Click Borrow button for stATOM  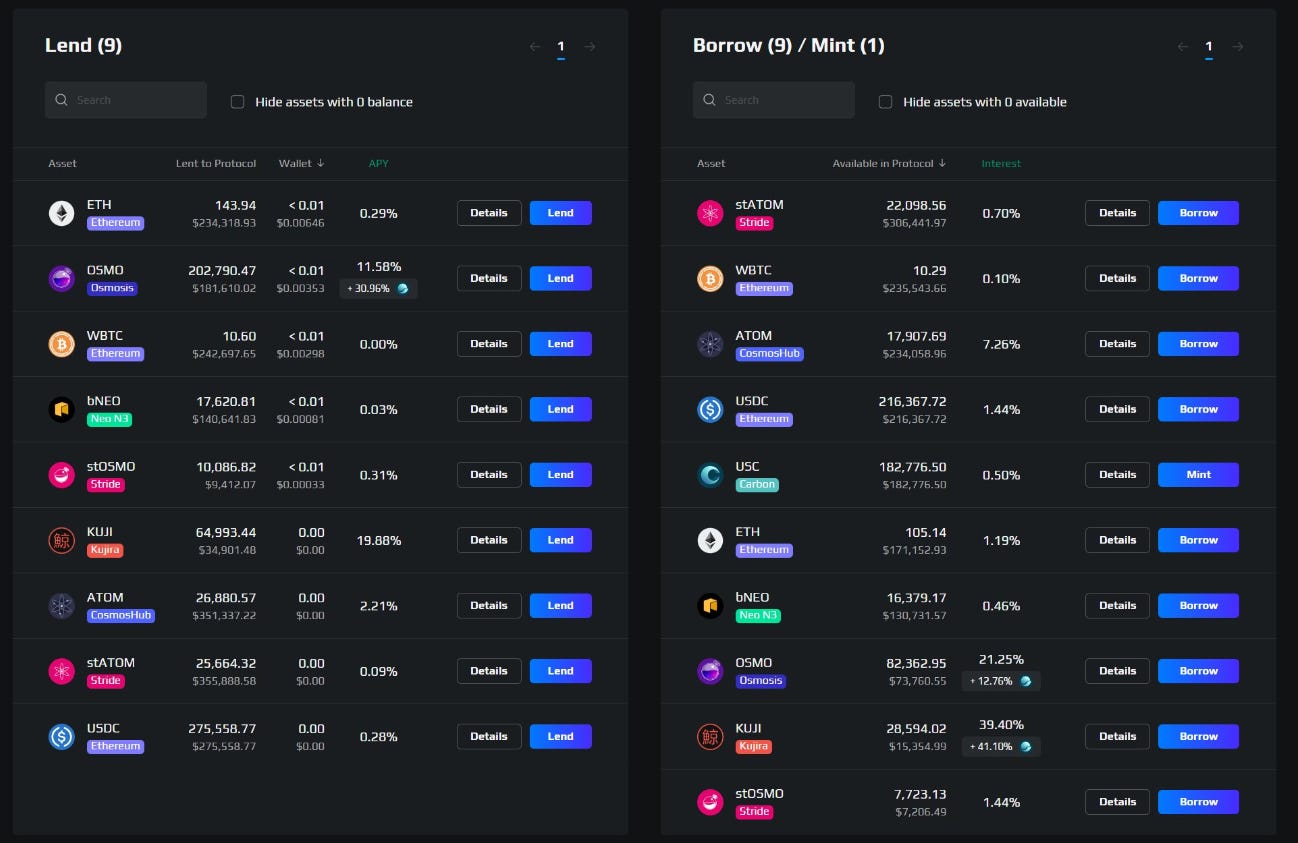click(1198, 213)
